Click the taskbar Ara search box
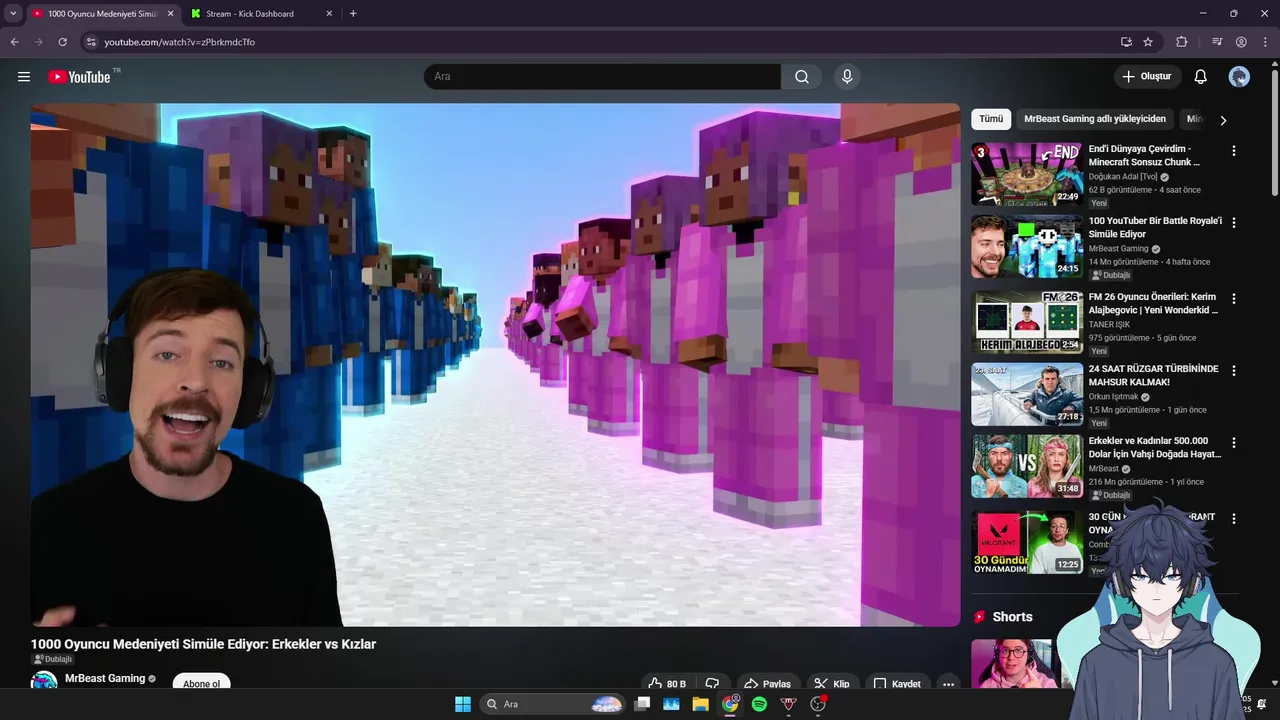Viewport: 1280px width, 720px height. tap(553, 704)
